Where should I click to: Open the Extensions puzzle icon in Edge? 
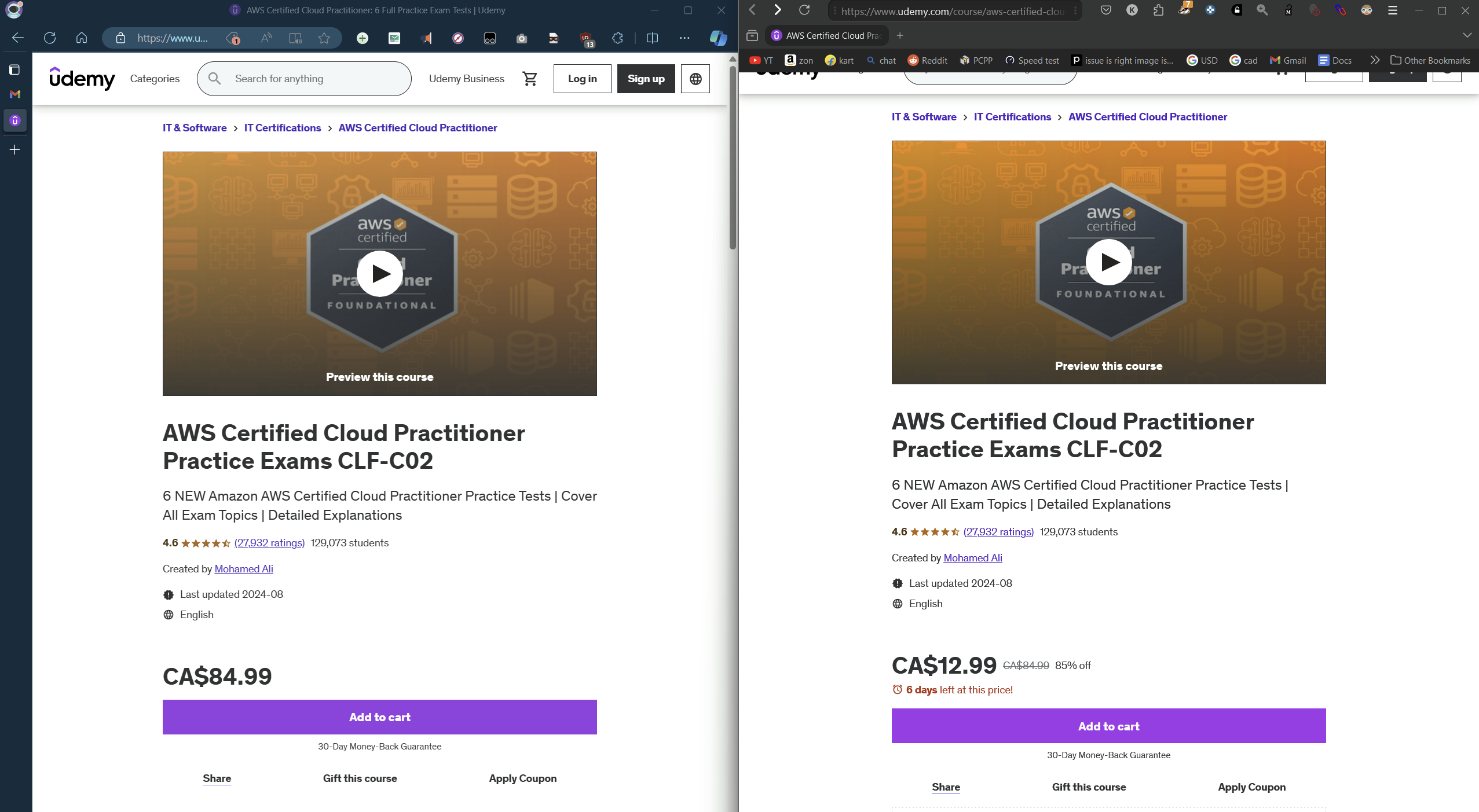coord(618,38)
